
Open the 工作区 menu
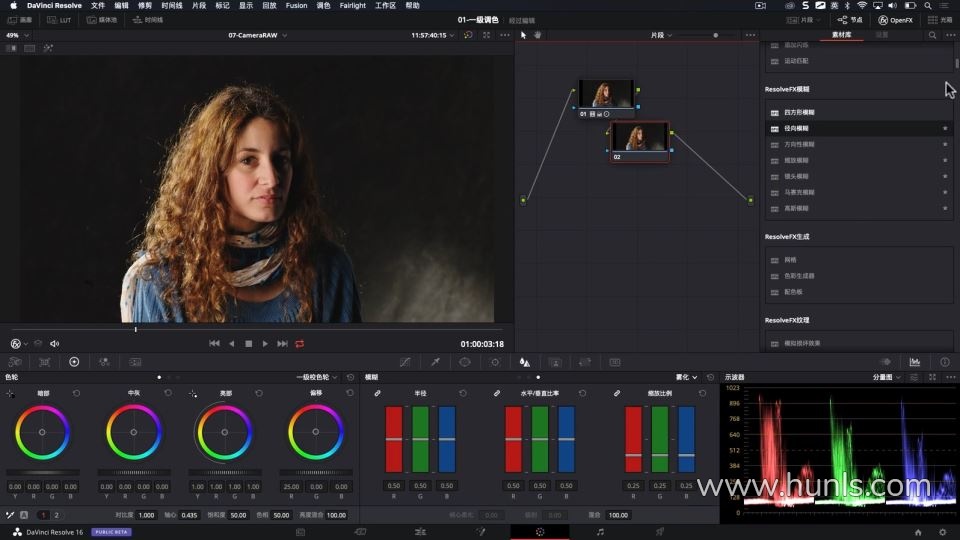click(385, 6)
